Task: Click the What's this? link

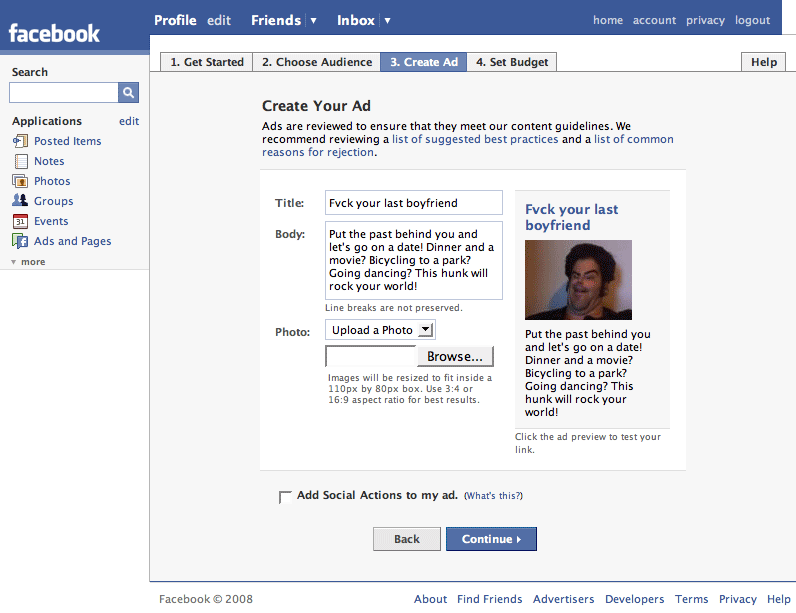Action: pyautogui.click(x=493, y=496)
